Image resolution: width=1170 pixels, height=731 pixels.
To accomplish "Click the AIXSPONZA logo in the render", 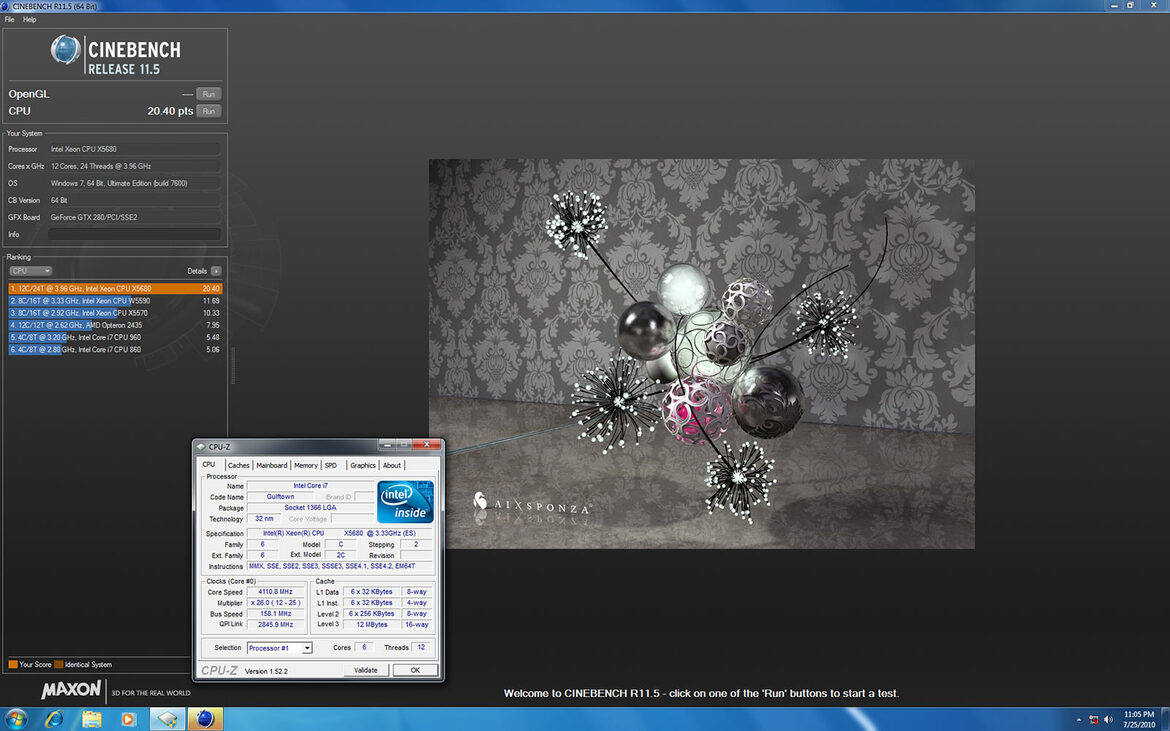I will (x=531, y=504).
